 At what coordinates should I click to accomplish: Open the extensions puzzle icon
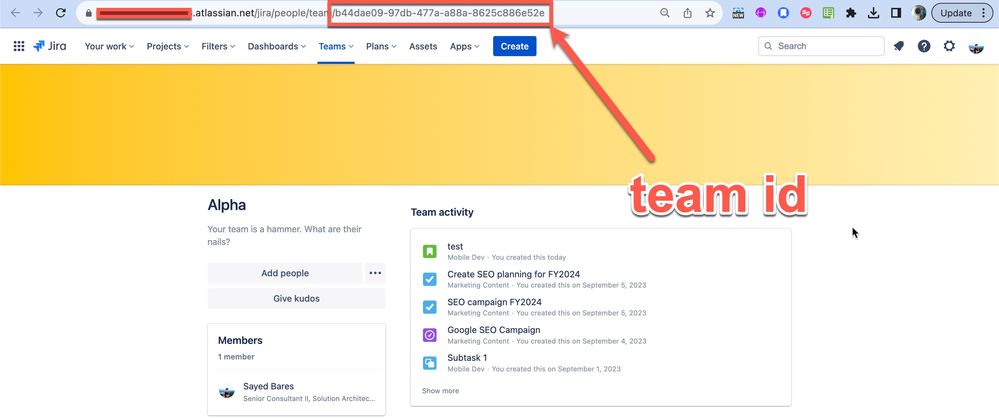[851, 13]
